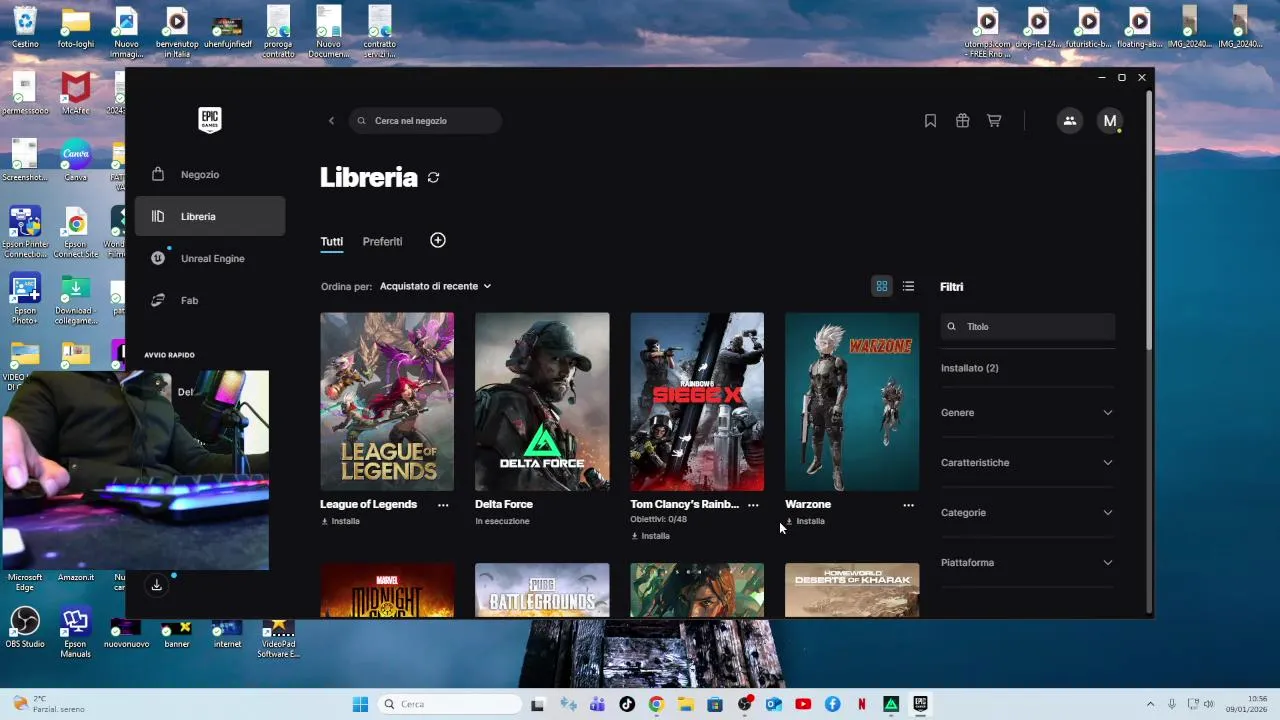Click the taskbar Cerca search box

point(450,704)
